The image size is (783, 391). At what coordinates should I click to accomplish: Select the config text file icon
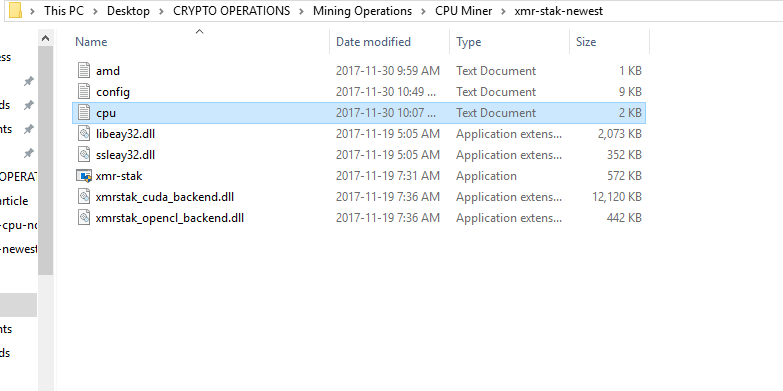point(84,91)
